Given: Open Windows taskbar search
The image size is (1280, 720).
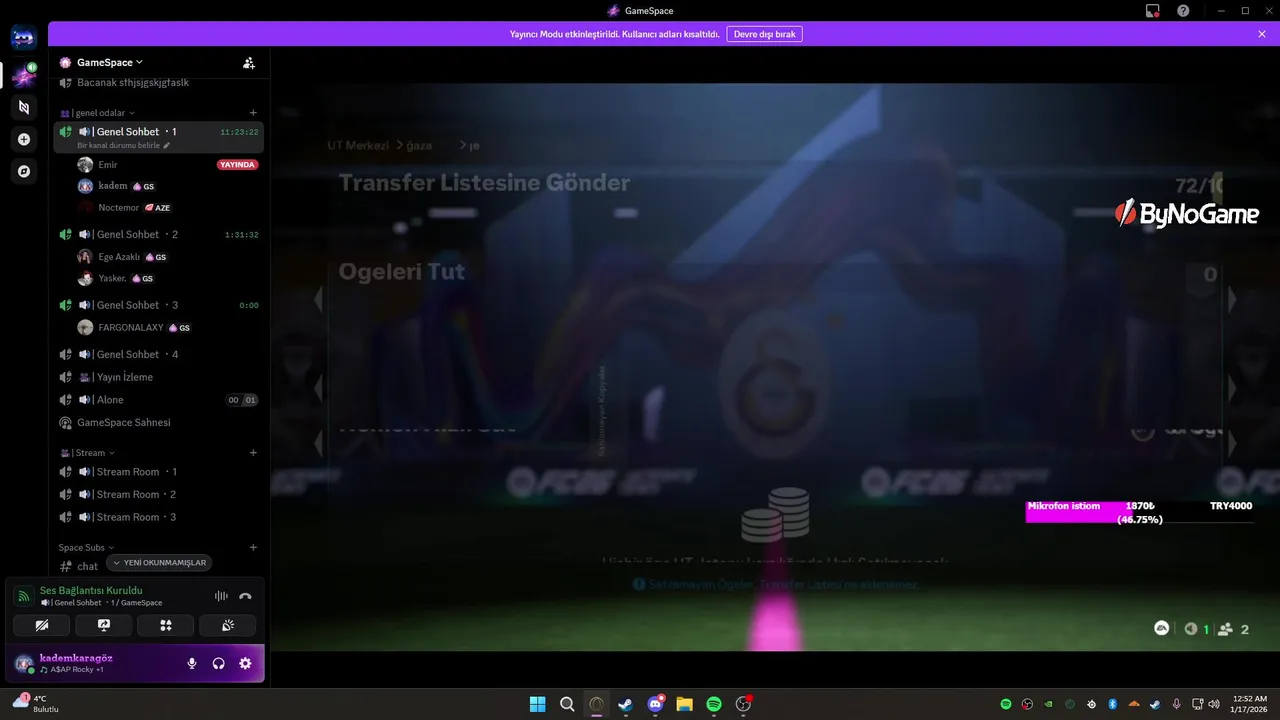Looking at the screenshot, I should point(567,704).
